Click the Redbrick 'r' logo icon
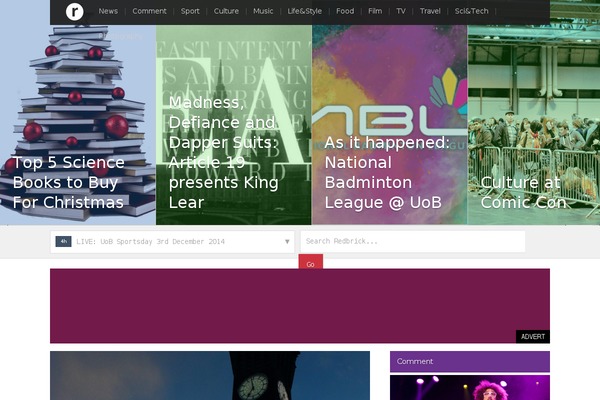Image resolution: width=600 pixels, height=400 pixels. pos(74,11)
